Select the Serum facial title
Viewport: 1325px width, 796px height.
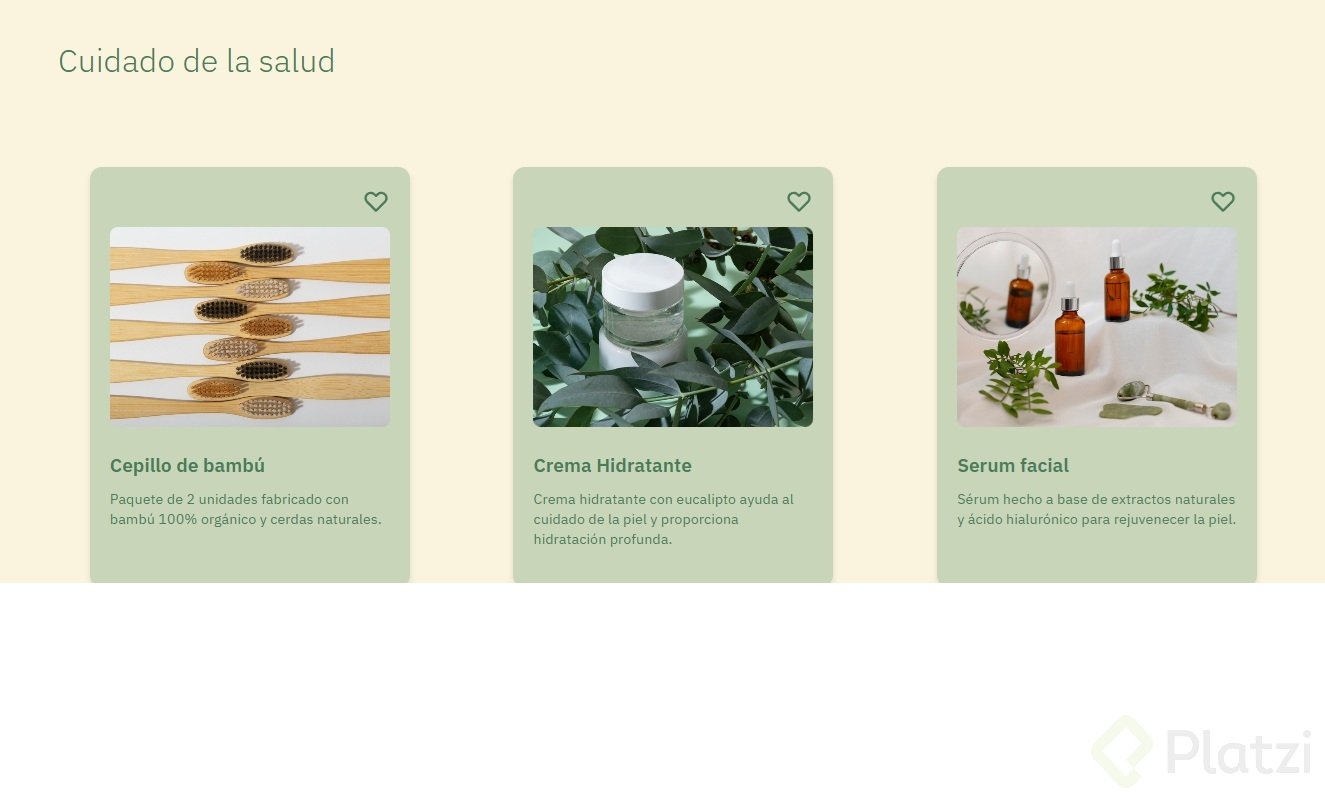pyautogui.click(x=1013, y=465)
